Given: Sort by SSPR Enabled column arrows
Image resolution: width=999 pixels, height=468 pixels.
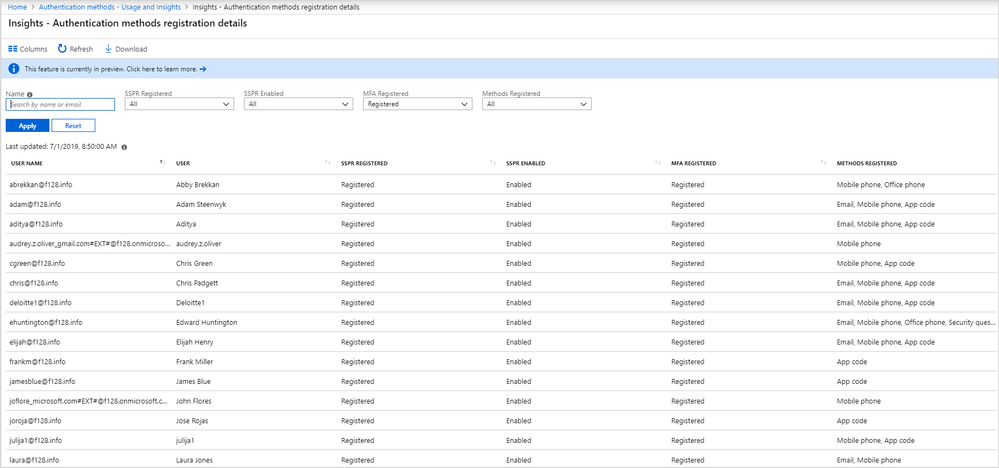Looking at the screenshot, I should [657, 163].
